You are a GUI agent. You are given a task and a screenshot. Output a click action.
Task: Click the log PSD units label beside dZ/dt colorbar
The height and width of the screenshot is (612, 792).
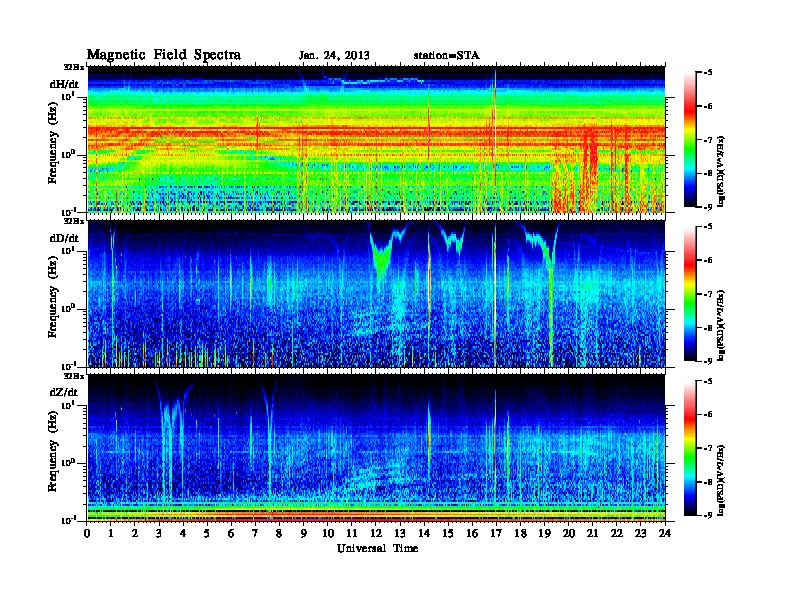[721, 480]
